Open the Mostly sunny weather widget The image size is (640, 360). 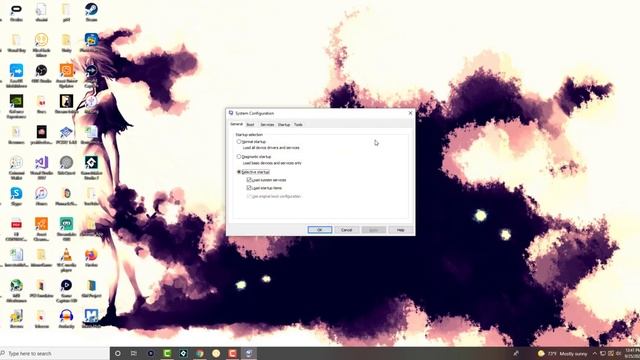(562, 353)
